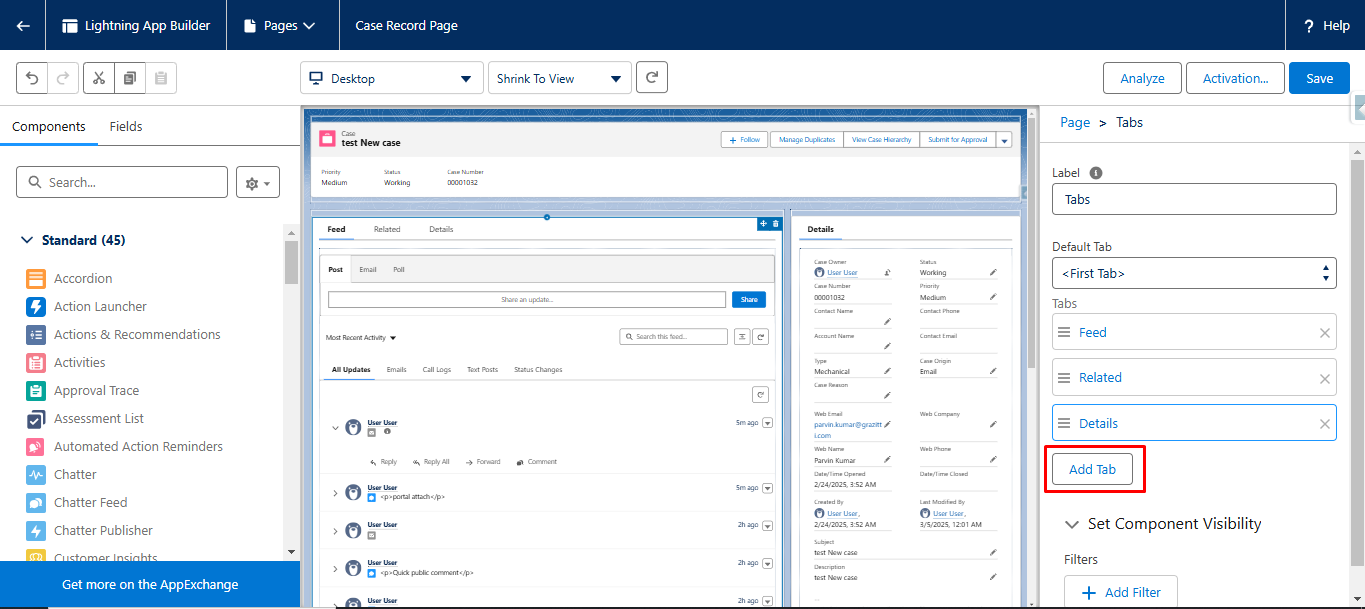Select the Accordion component icon
Image resolution: width=1365 pixels, height=609 pixels.
36,279
